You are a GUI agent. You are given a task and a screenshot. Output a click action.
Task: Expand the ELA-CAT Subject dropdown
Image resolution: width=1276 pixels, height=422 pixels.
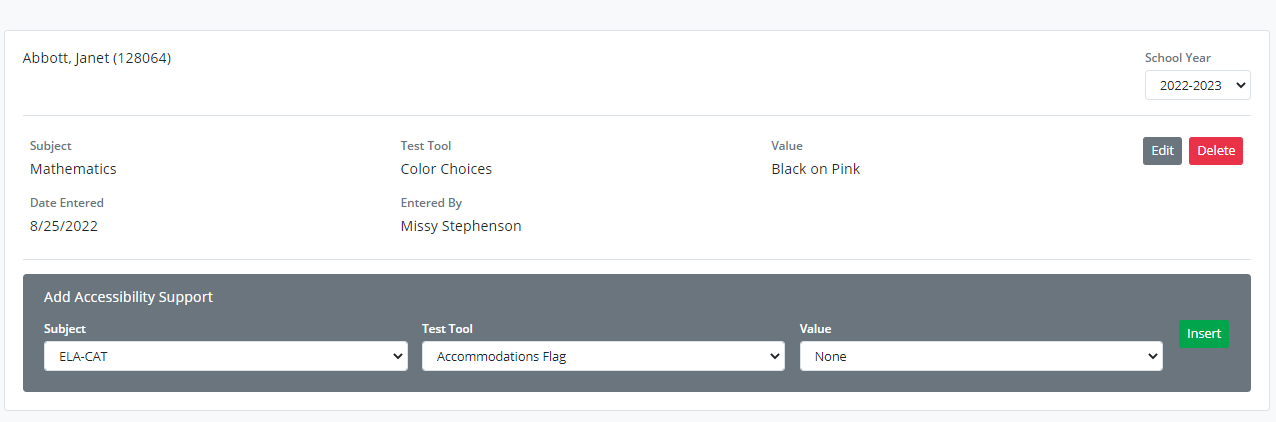pyautogui.click(x=225, y=356)
